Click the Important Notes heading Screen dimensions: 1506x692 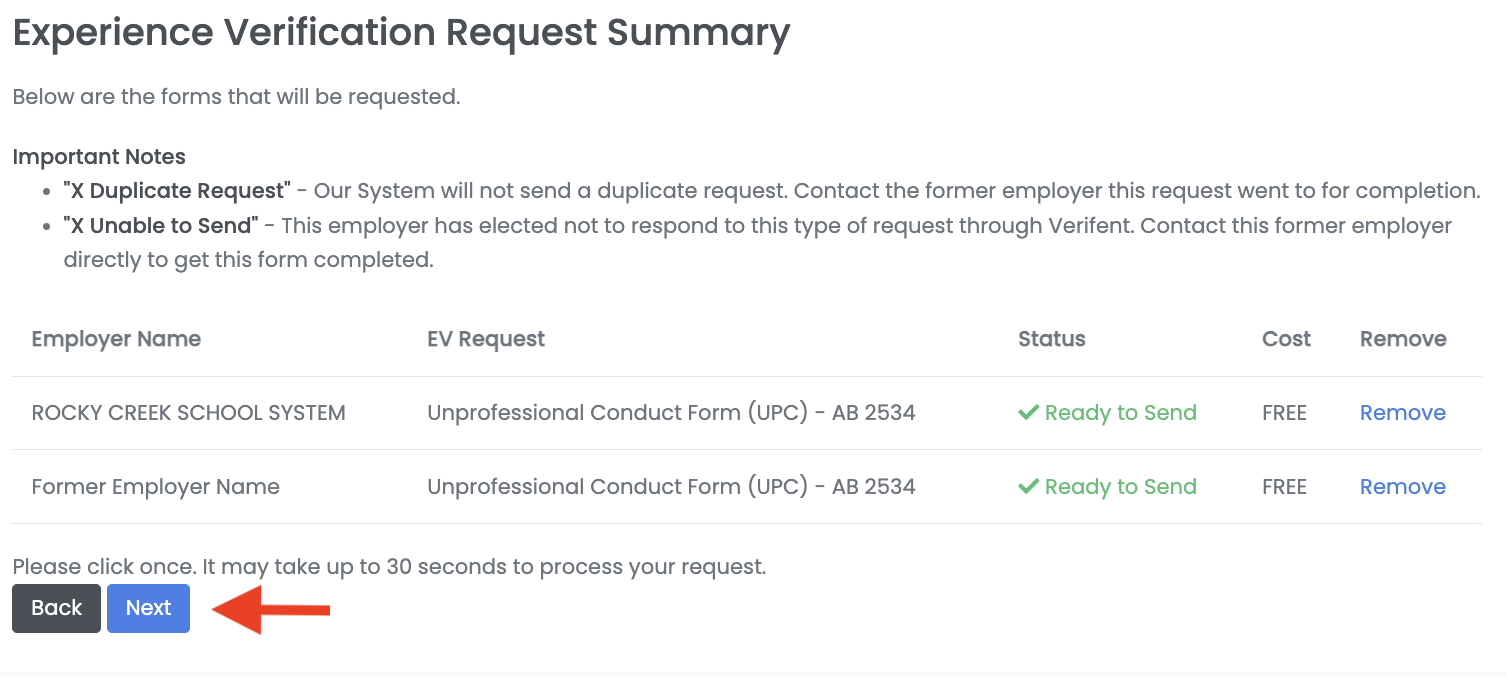click(x=99, y=157)
